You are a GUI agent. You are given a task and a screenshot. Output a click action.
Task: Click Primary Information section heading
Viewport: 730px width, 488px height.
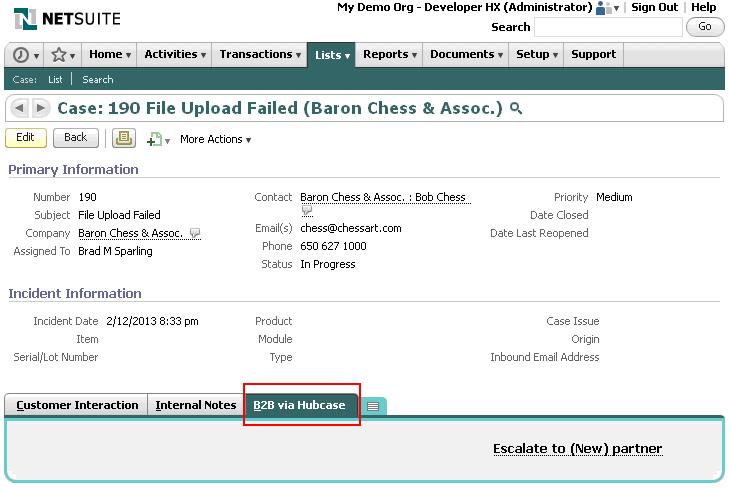(74, 169)
